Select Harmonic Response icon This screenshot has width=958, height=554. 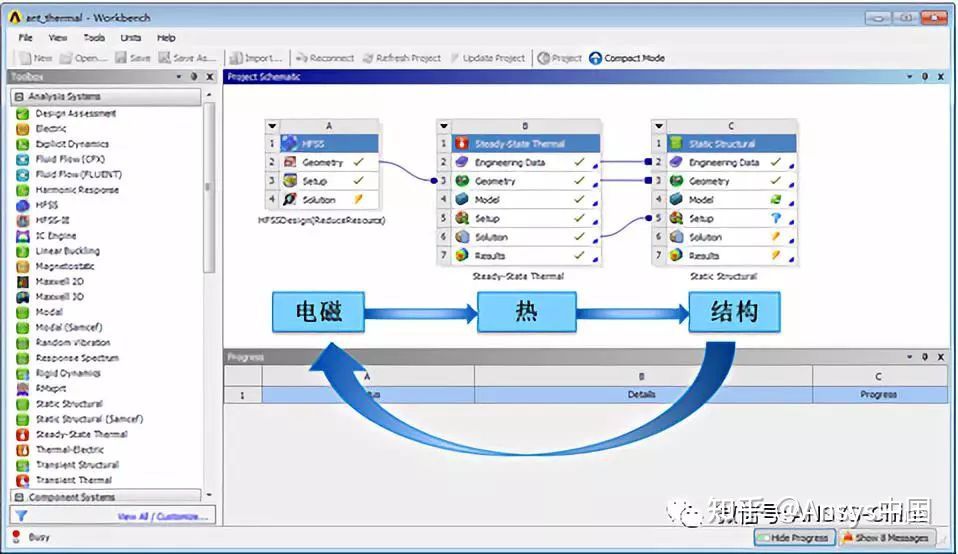[23, 190]
